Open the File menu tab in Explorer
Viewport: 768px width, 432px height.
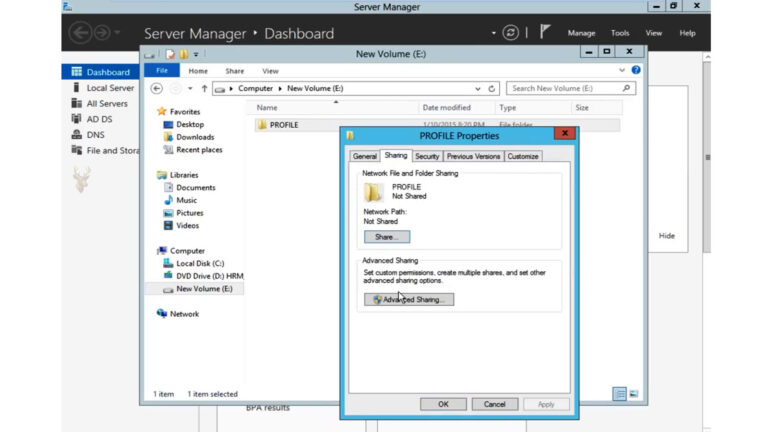pos(162,71)
